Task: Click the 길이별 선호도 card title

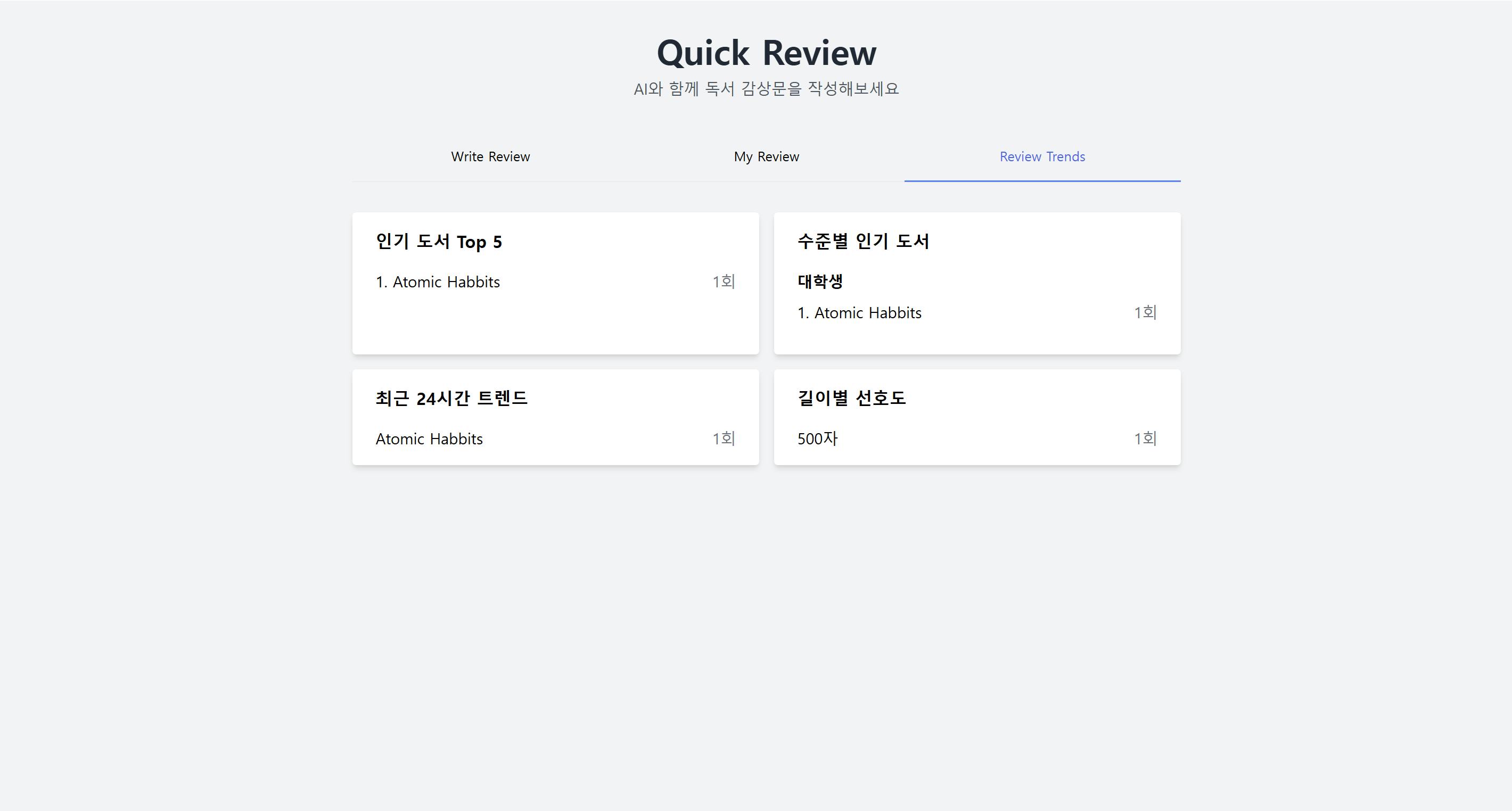Action: pyautogui.click(x=852, y=398)
